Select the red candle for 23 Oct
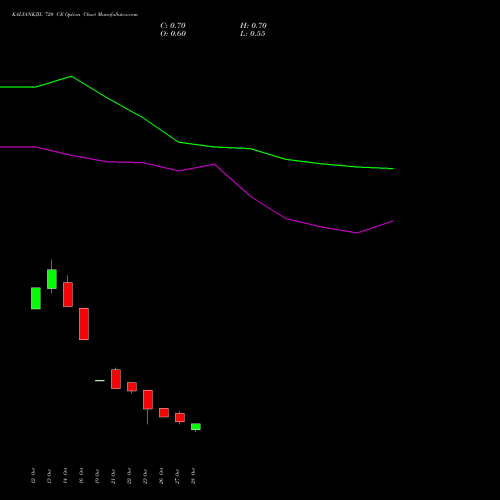The height and width of the screenshot is (500, 500). (148, 399)
